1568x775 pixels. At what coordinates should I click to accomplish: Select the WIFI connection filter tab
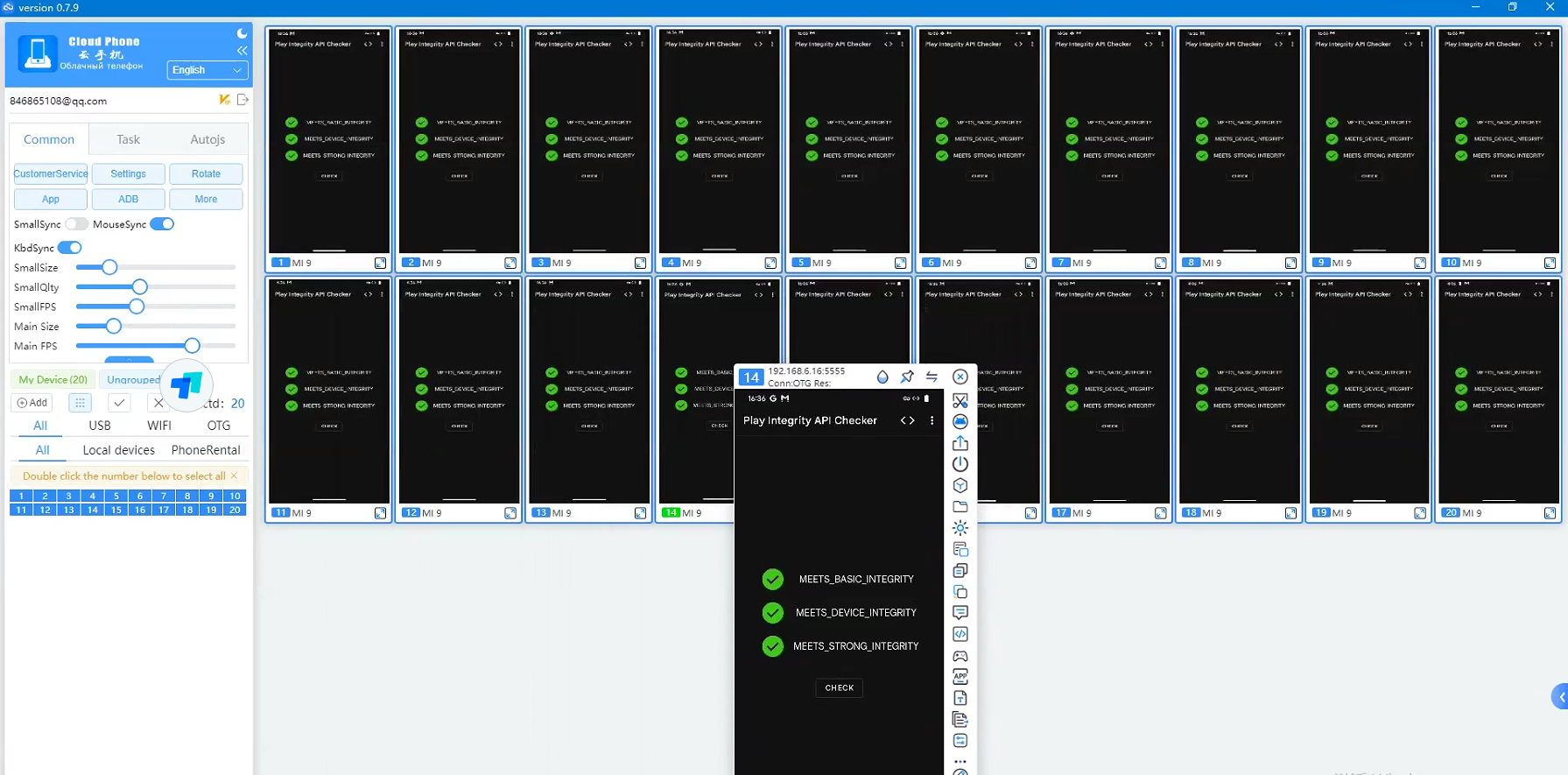tap(158, 426)
